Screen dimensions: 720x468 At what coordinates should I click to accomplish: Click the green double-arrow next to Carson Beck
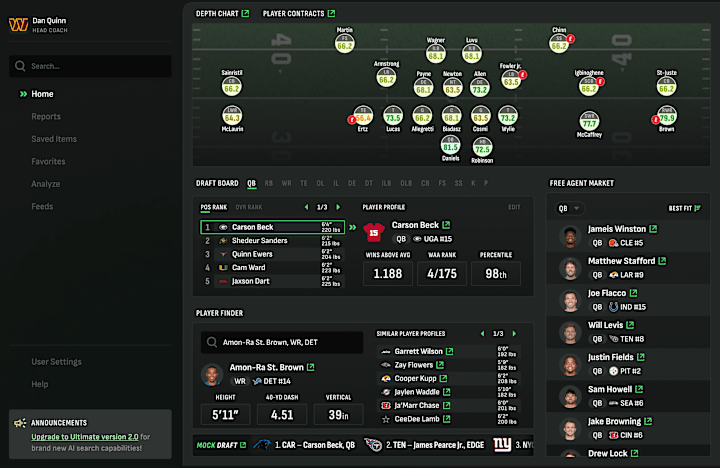click(353, 227)
